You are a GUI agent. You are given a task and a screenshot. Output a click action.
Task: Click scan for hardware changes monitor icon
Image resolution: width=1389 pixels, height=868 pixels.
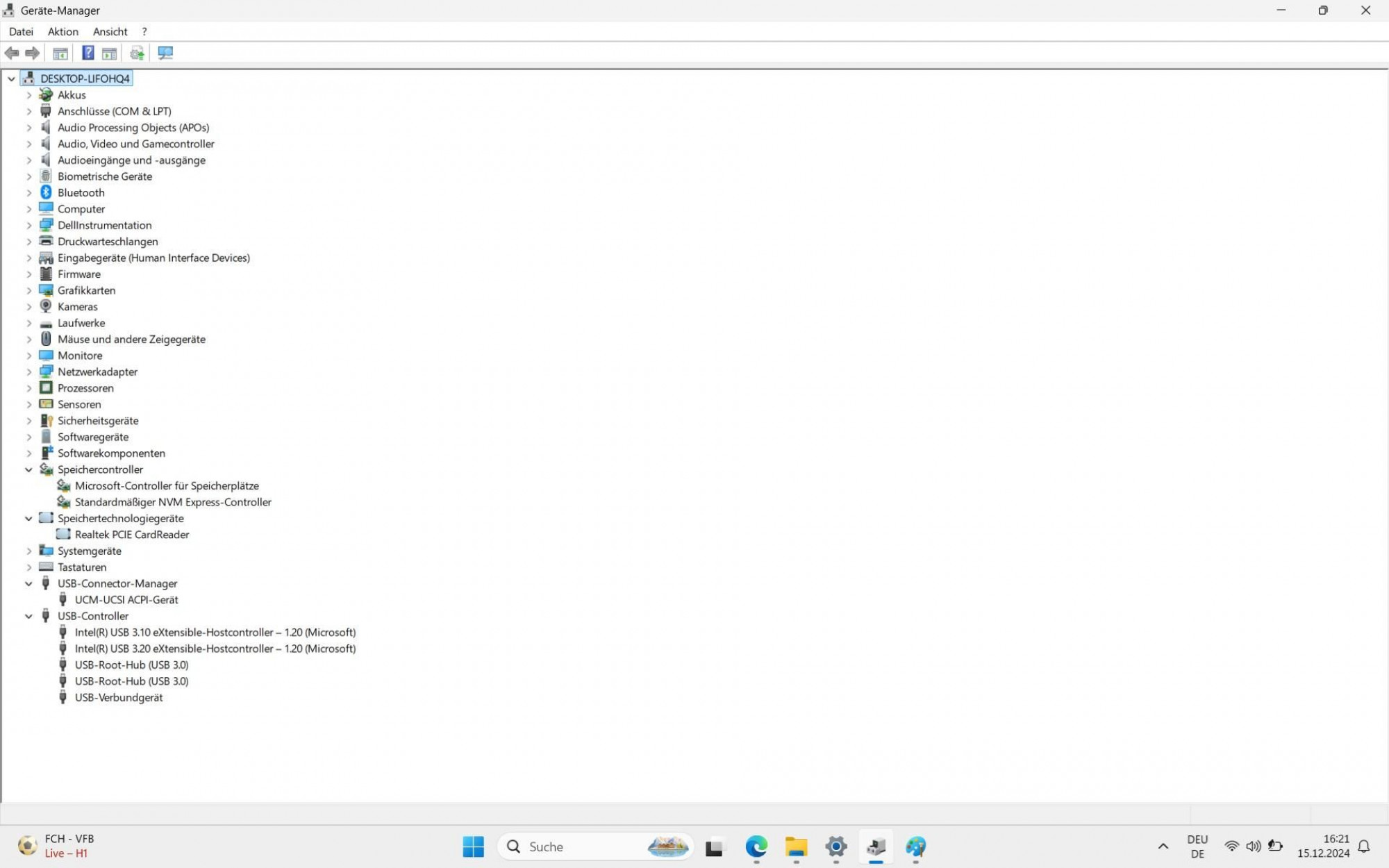pyautogui.click(x=165, y=53)
